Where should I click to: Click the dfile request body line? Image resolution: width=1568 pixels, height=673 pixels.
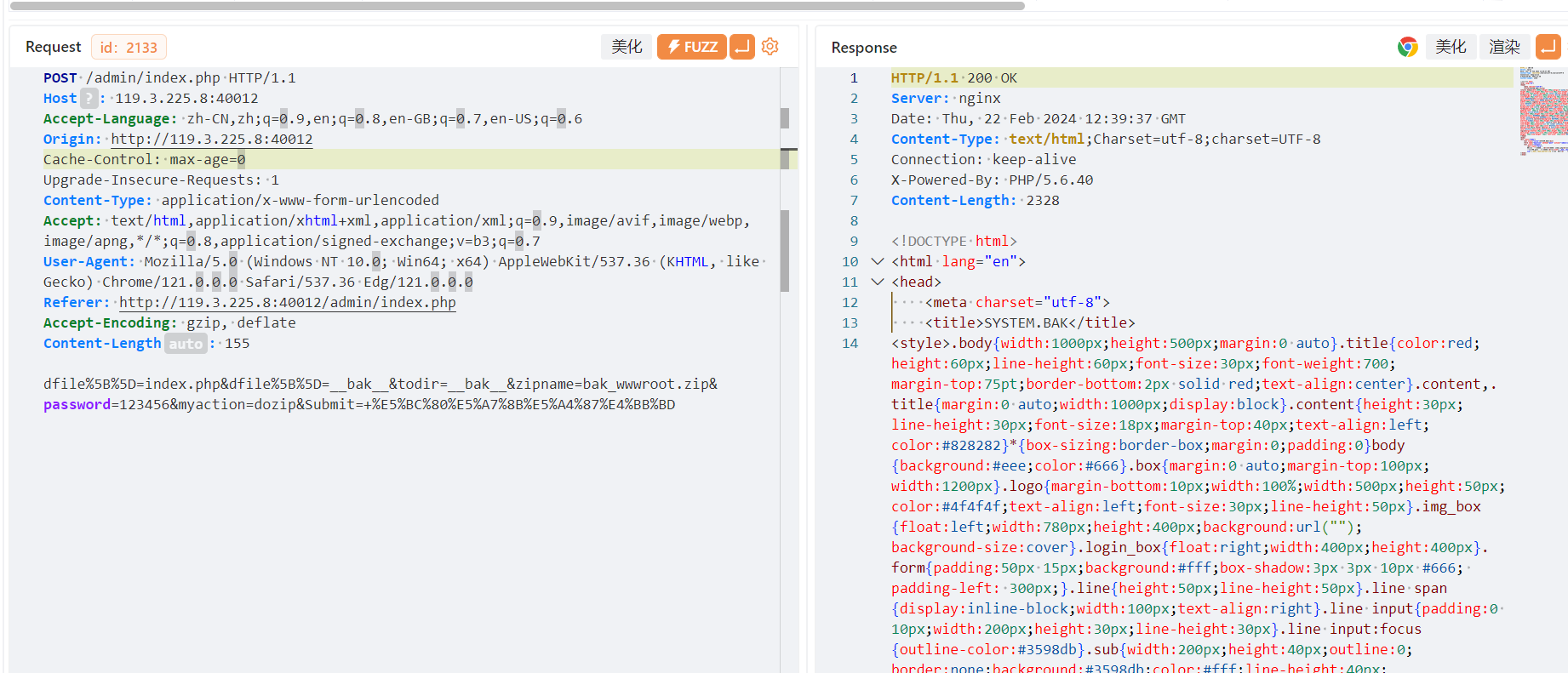coord(381,384)
